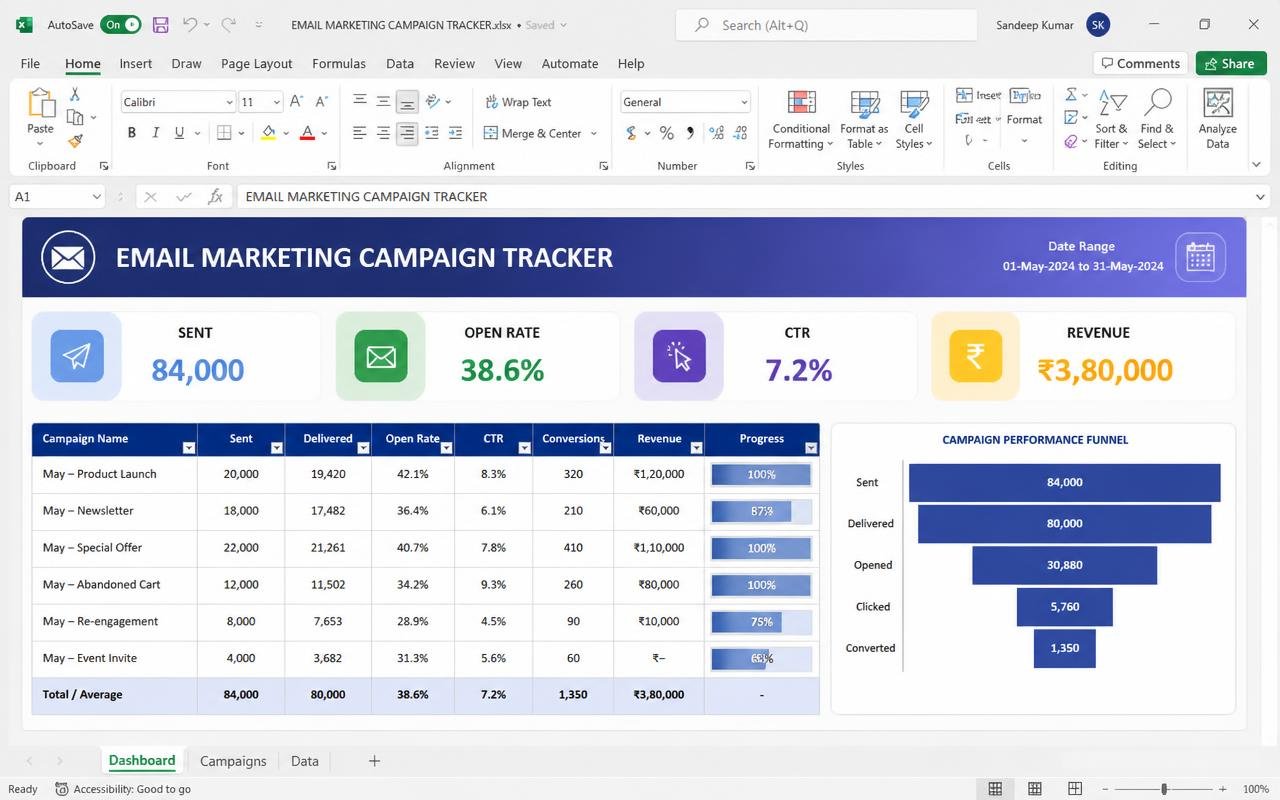Click the Copy icon in Clipboard
This screenshot has height=800, width=1280.
click(x=74, y=118)
